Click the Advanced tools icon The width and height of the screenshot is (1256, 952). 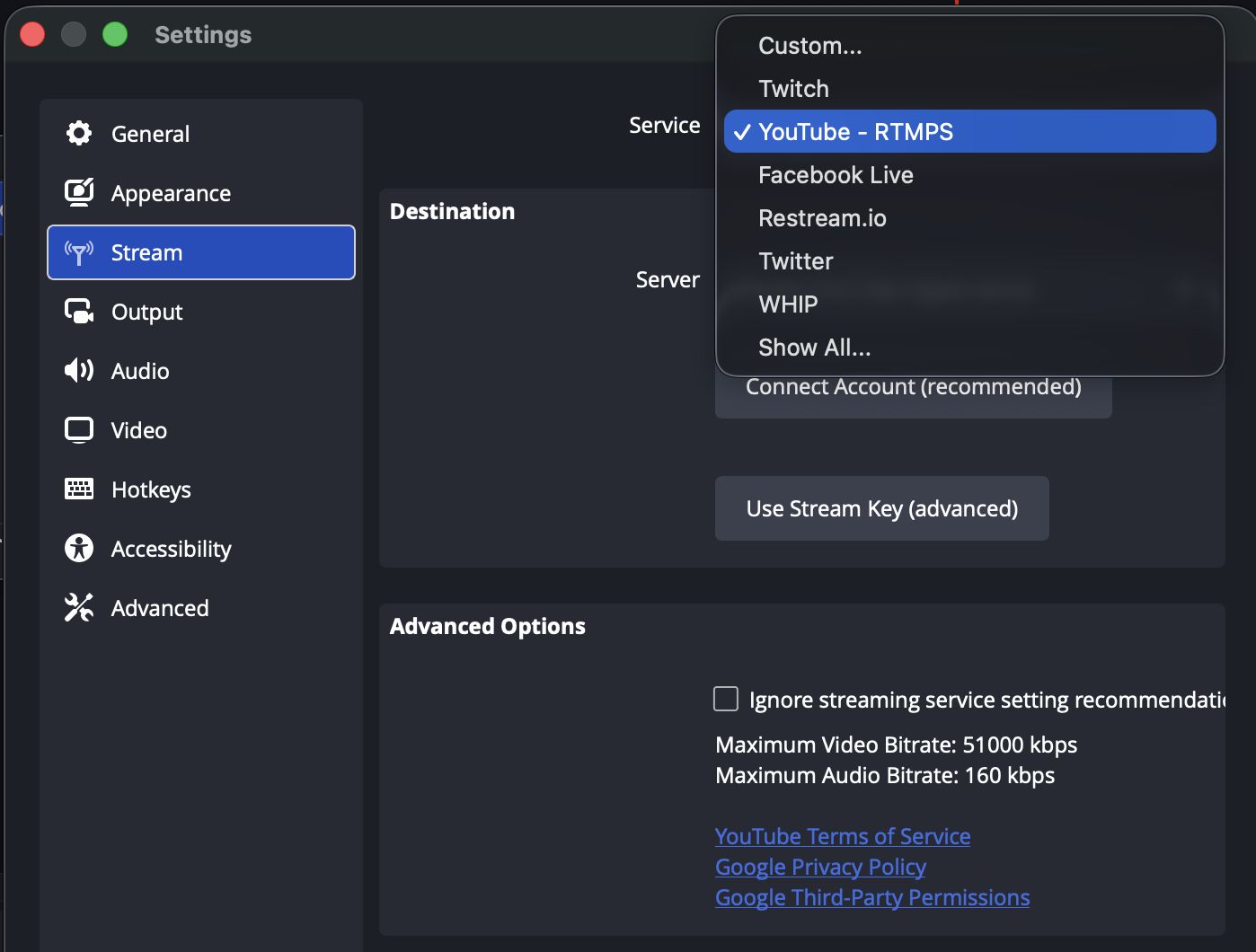coord(79,607)
